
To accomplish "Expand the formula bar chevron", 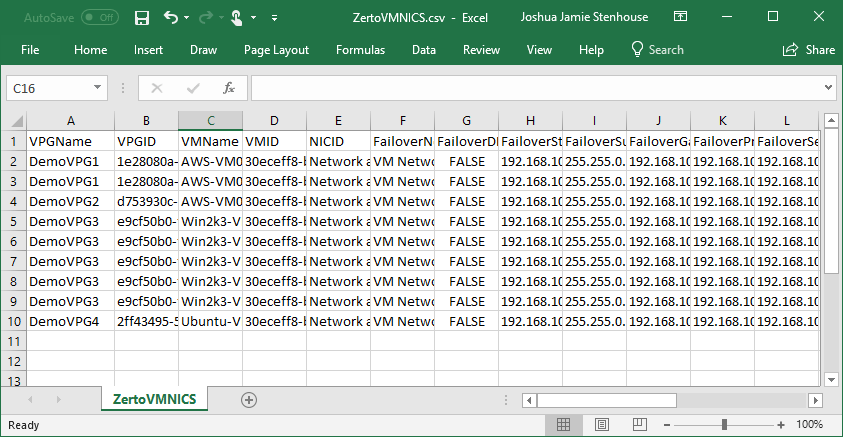I will (x=828, y=88).
